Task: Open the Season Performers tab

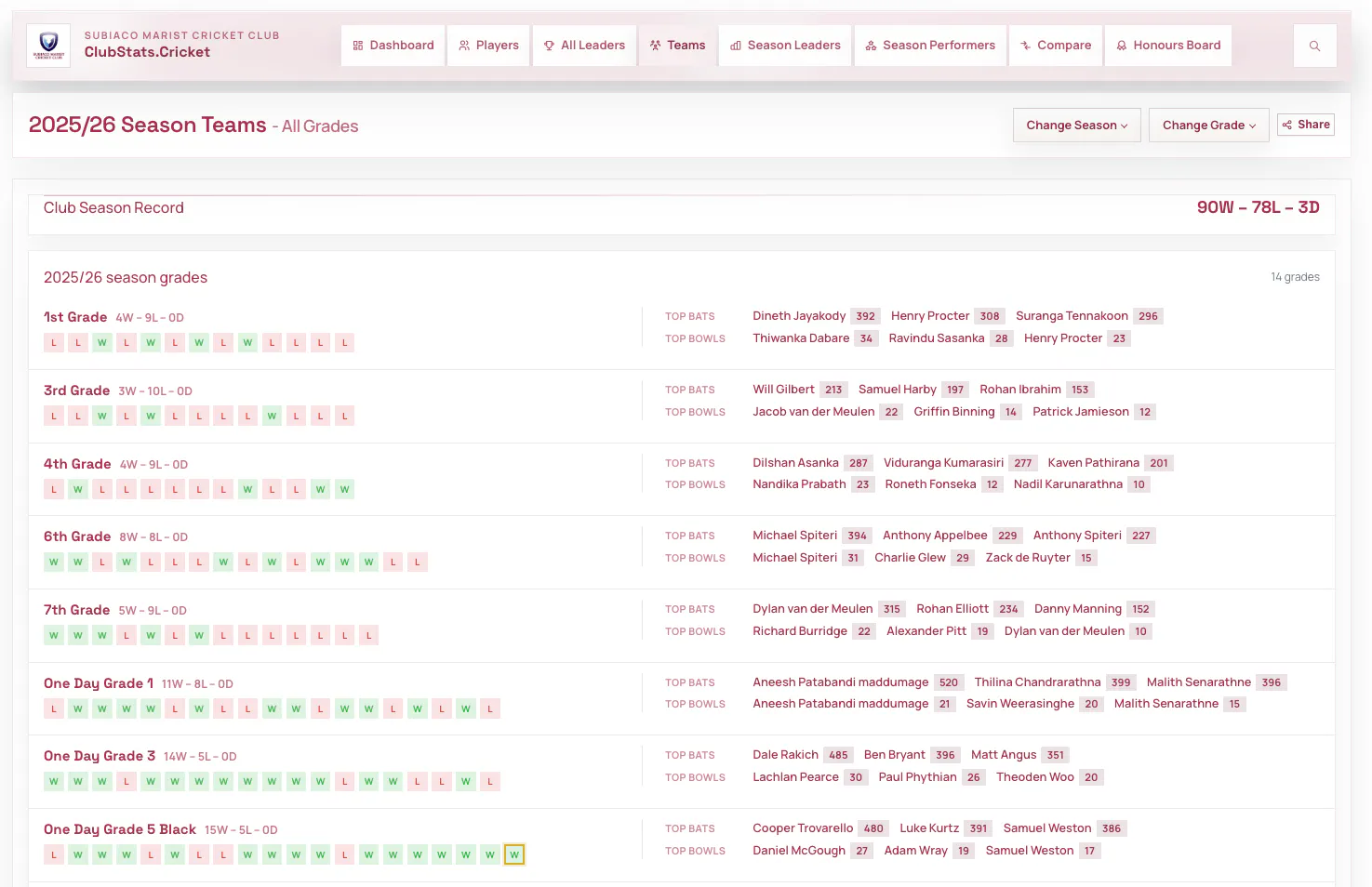Action: coord(930,46)
